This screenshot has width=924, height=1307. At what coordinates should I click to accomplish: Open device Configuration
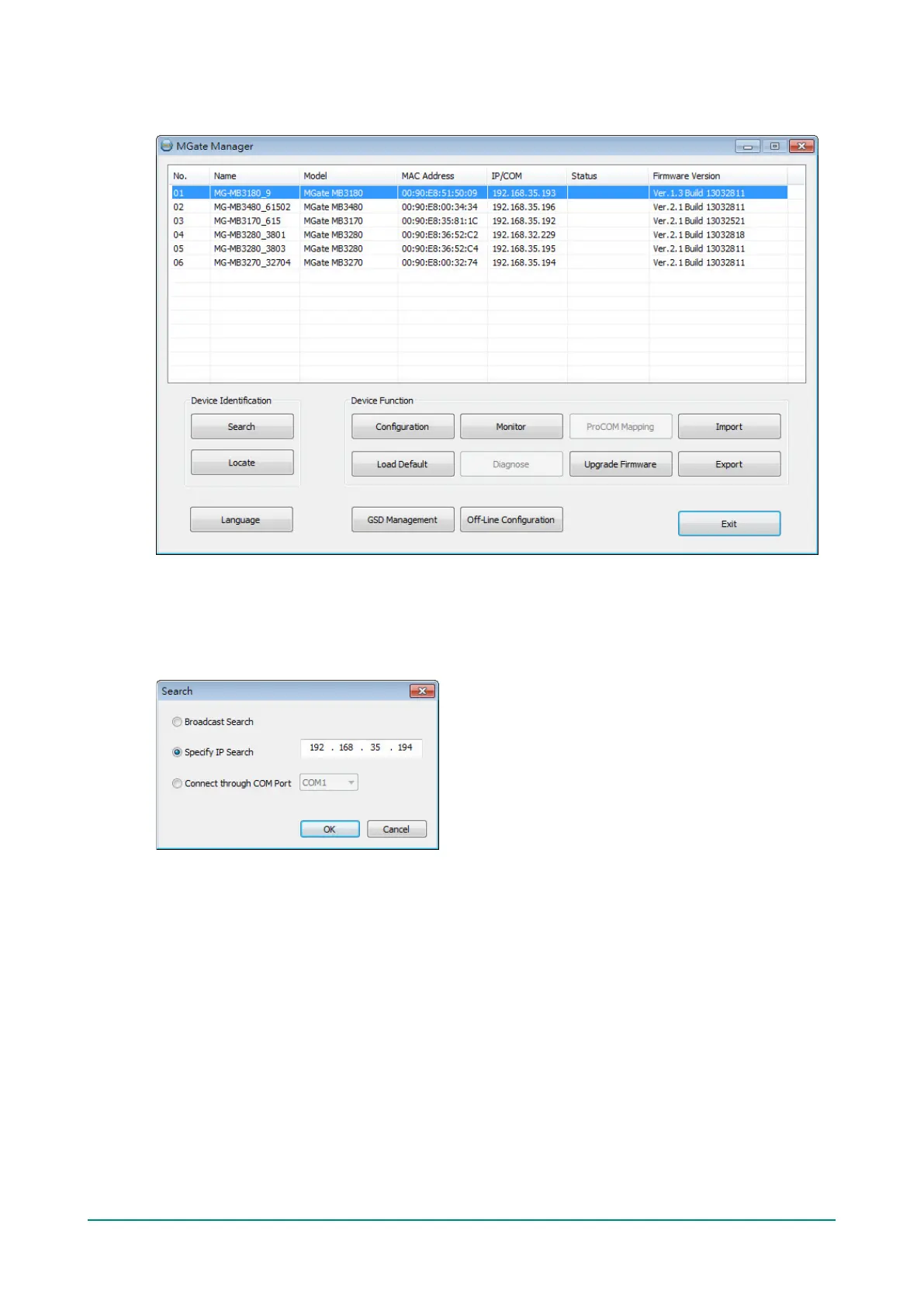tap(403, 427)
